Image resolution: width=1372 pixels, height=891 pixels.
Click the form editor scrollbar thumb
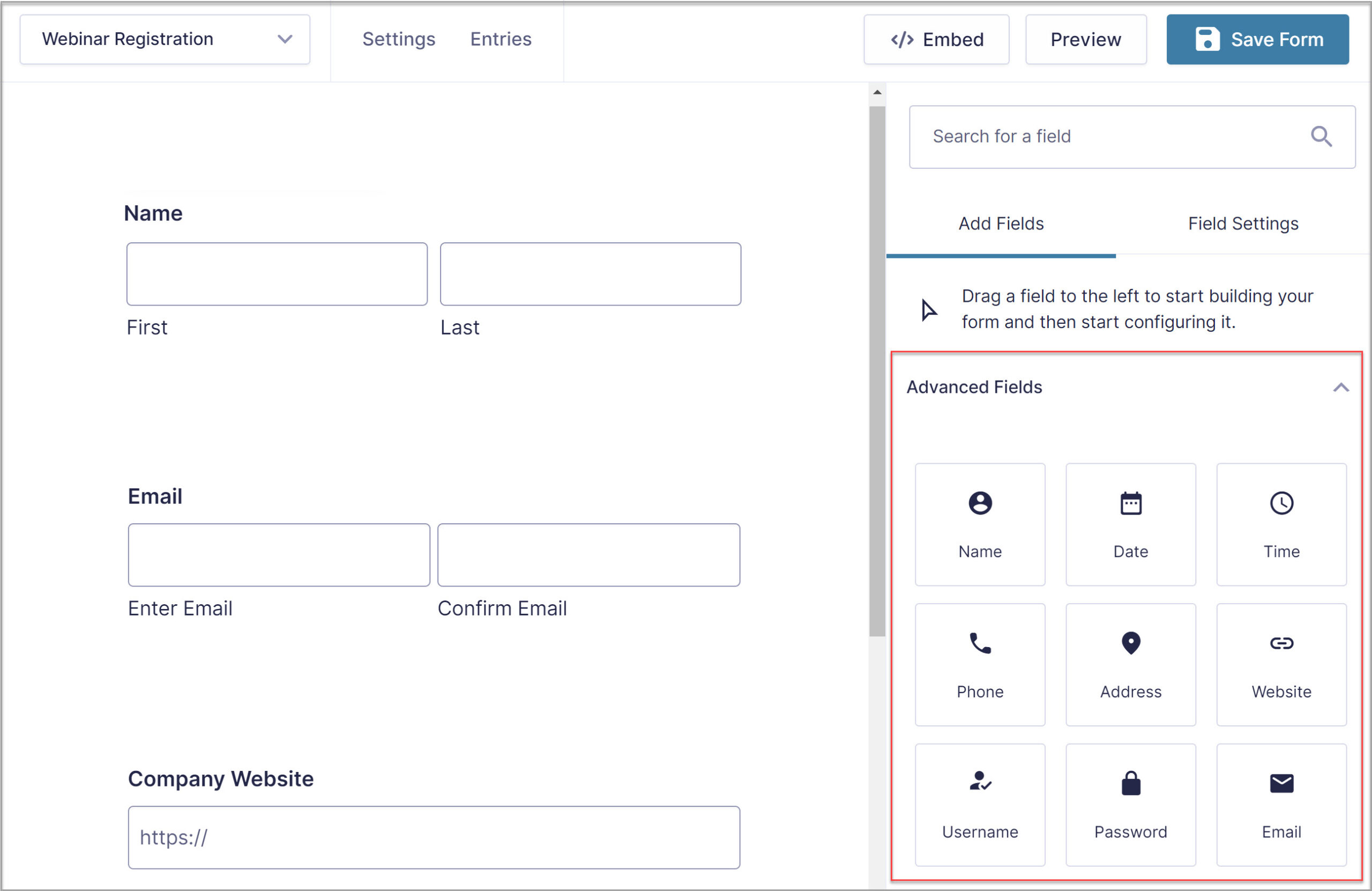[877, 371]
